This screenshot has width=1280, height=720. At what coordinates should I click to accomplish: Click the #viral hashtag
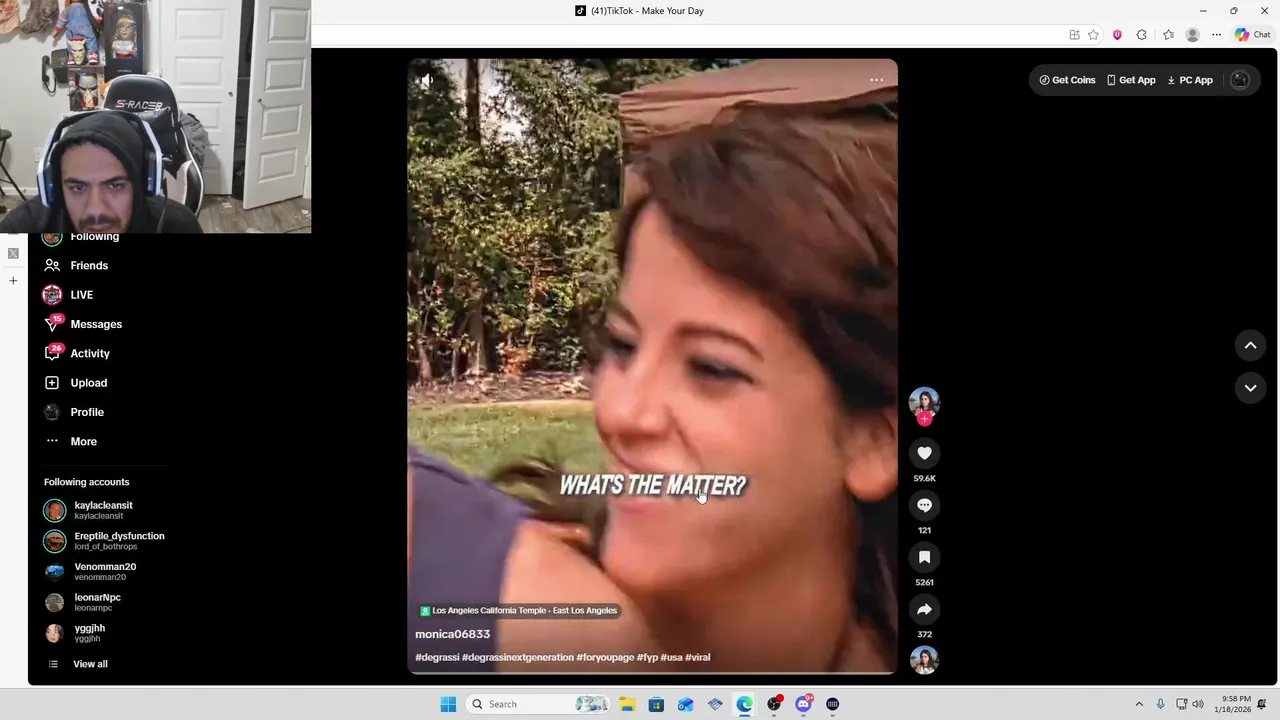[697, 657]
